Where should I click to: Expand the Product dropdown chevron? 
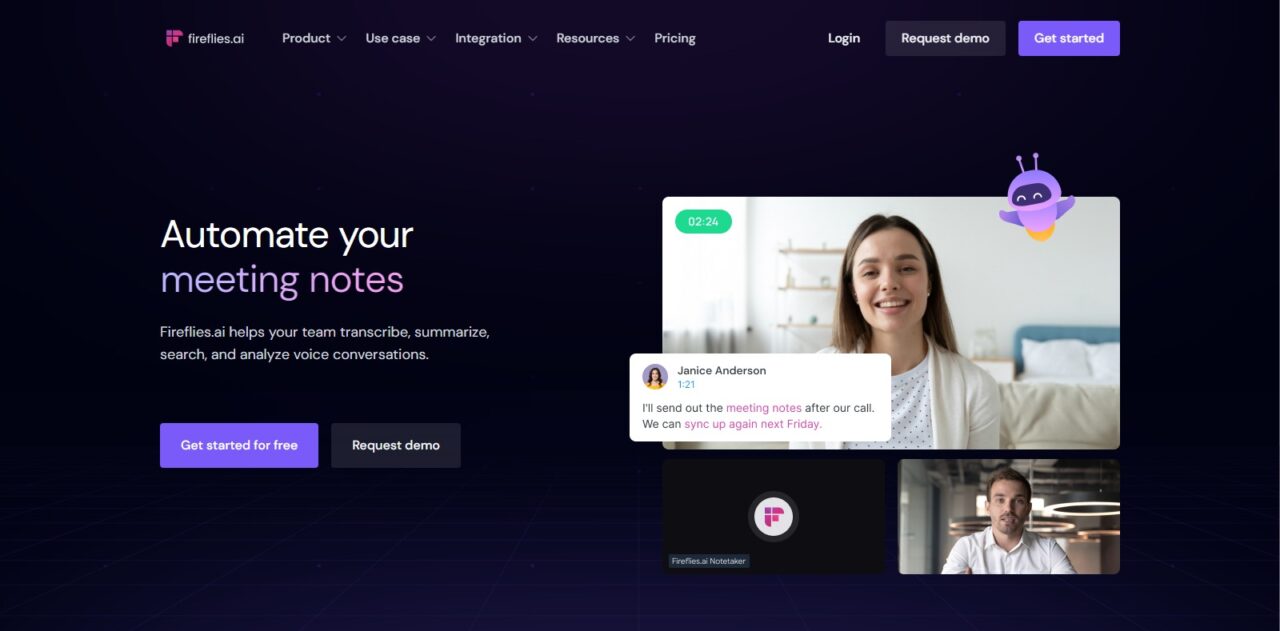coord(342,39)
